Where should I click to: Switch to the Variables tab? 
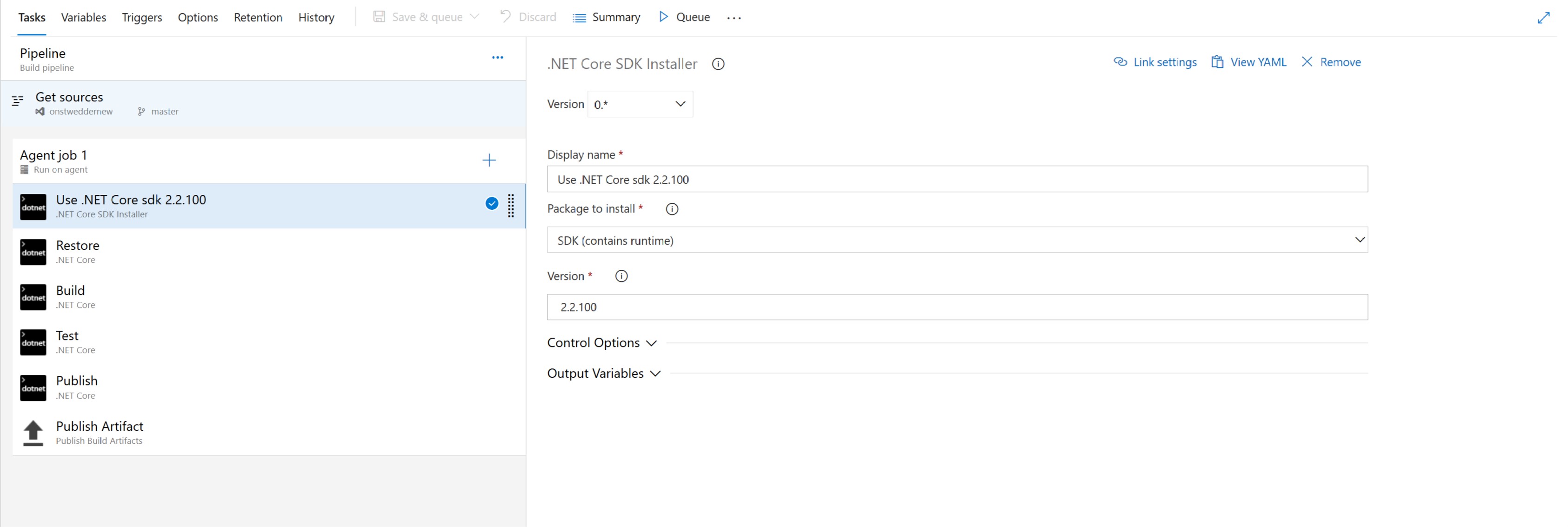pos(83,17)
